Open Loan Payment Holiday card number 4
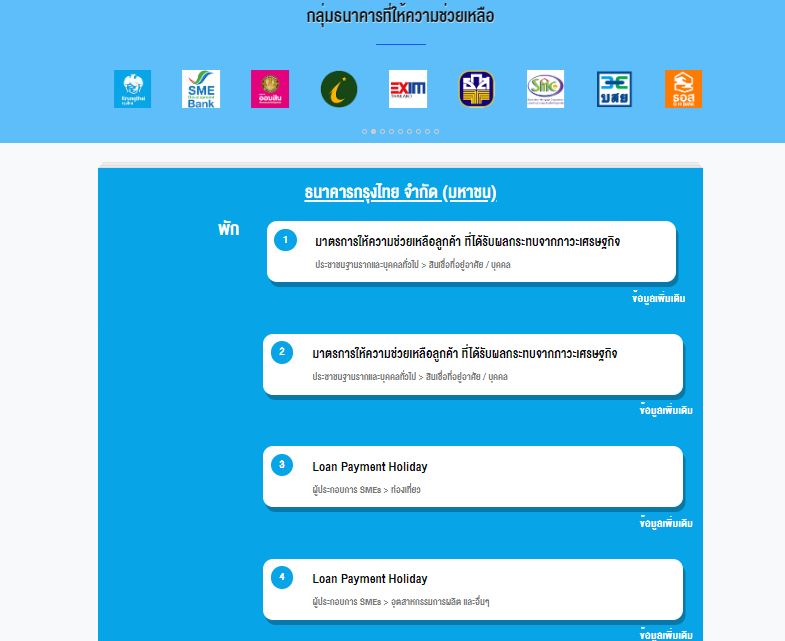Image resolution: width=785 pixels, height=641 pixels. tap(472, 588)
